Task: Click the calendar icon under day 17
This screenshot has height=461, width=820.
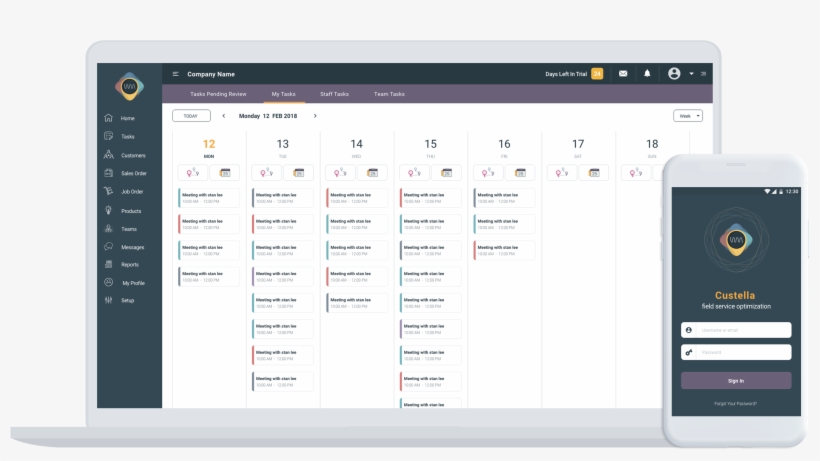Action: (x=594, y=172)
